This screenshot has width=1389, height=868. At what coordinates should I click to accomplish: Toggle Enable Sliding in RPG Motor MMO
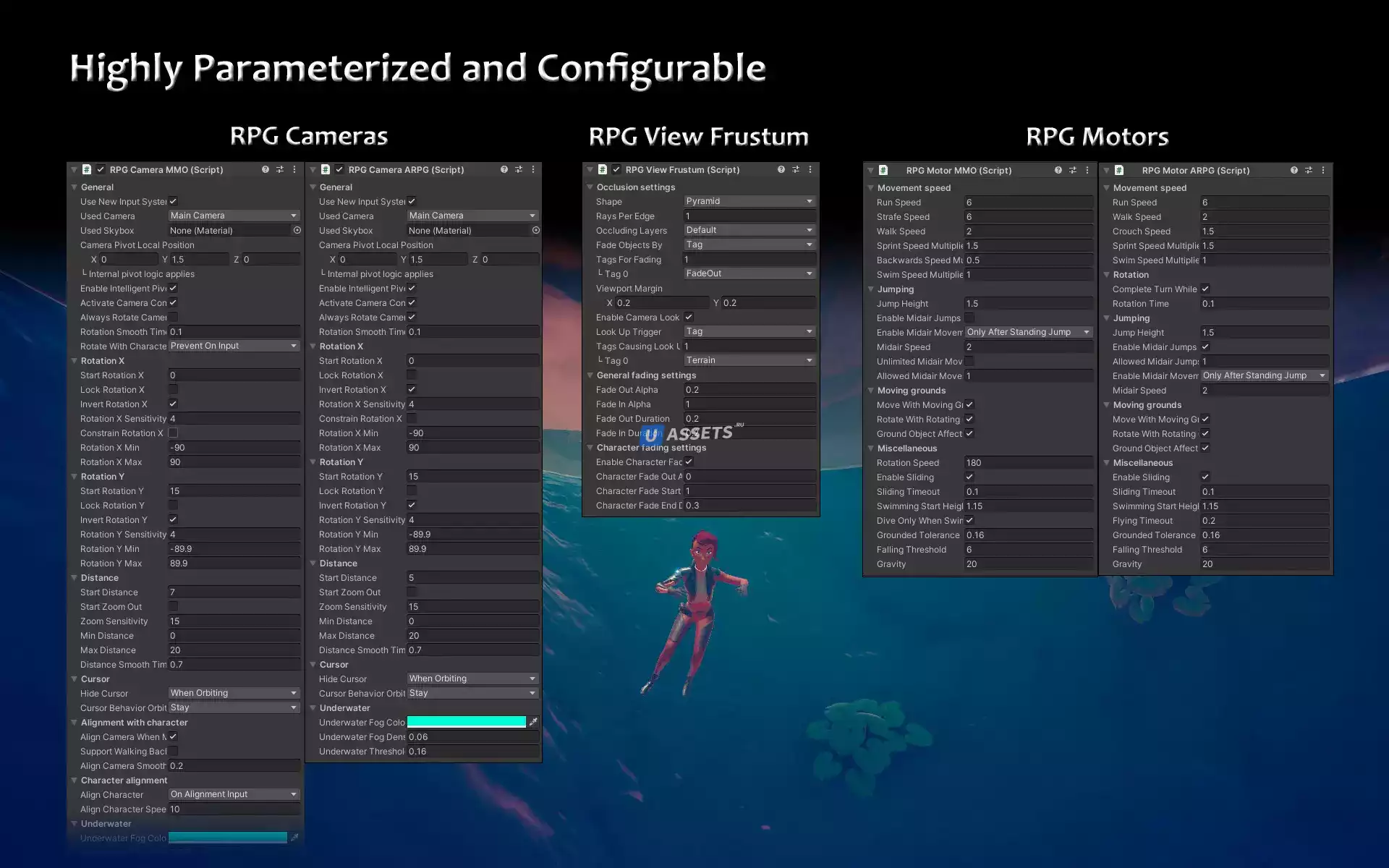(x=969, y=477)
